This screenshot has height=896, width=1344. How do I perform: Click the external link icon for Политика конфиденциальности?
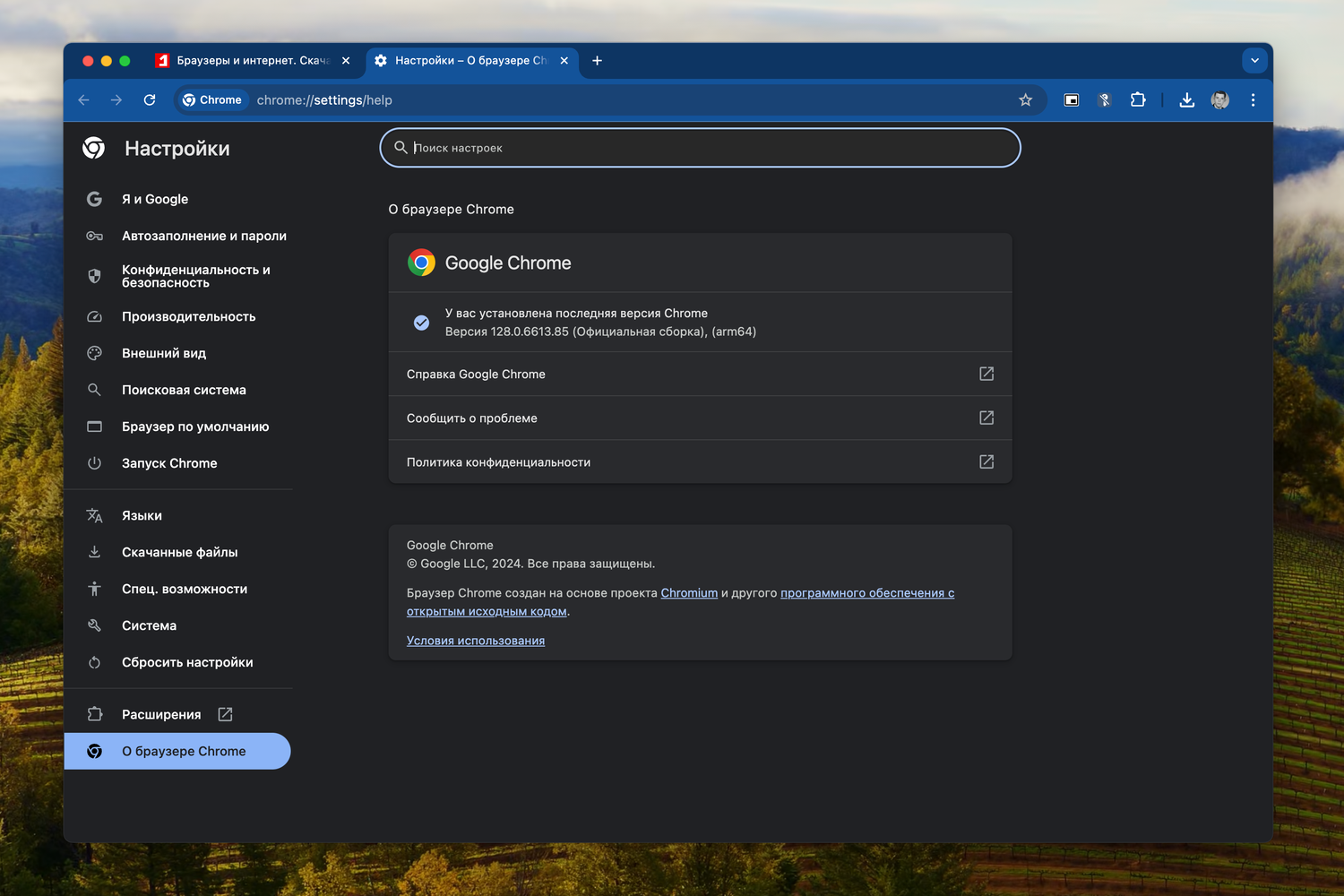coord(986,461)
